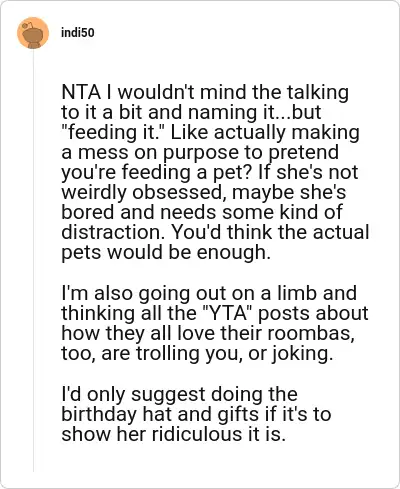Click the words trolling you, or joking

pos(235,353)
